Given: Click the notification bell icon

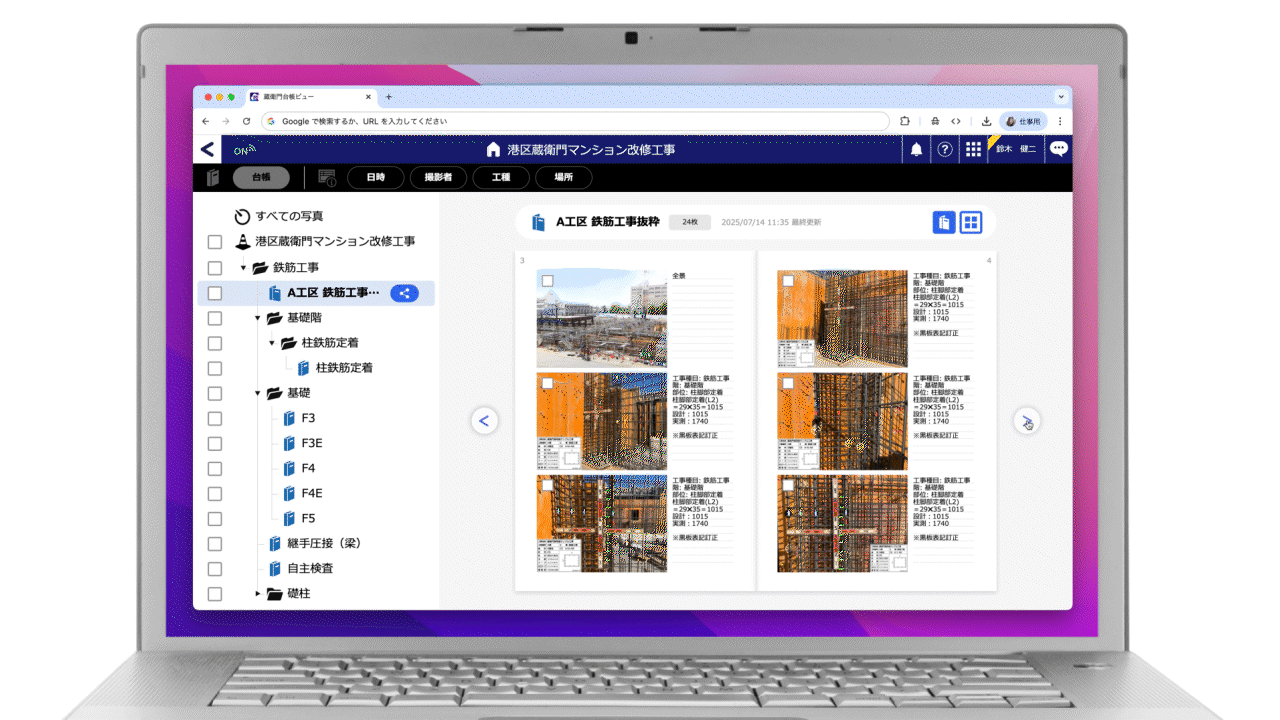Looking at the screenshot, I should pos(916,150).
